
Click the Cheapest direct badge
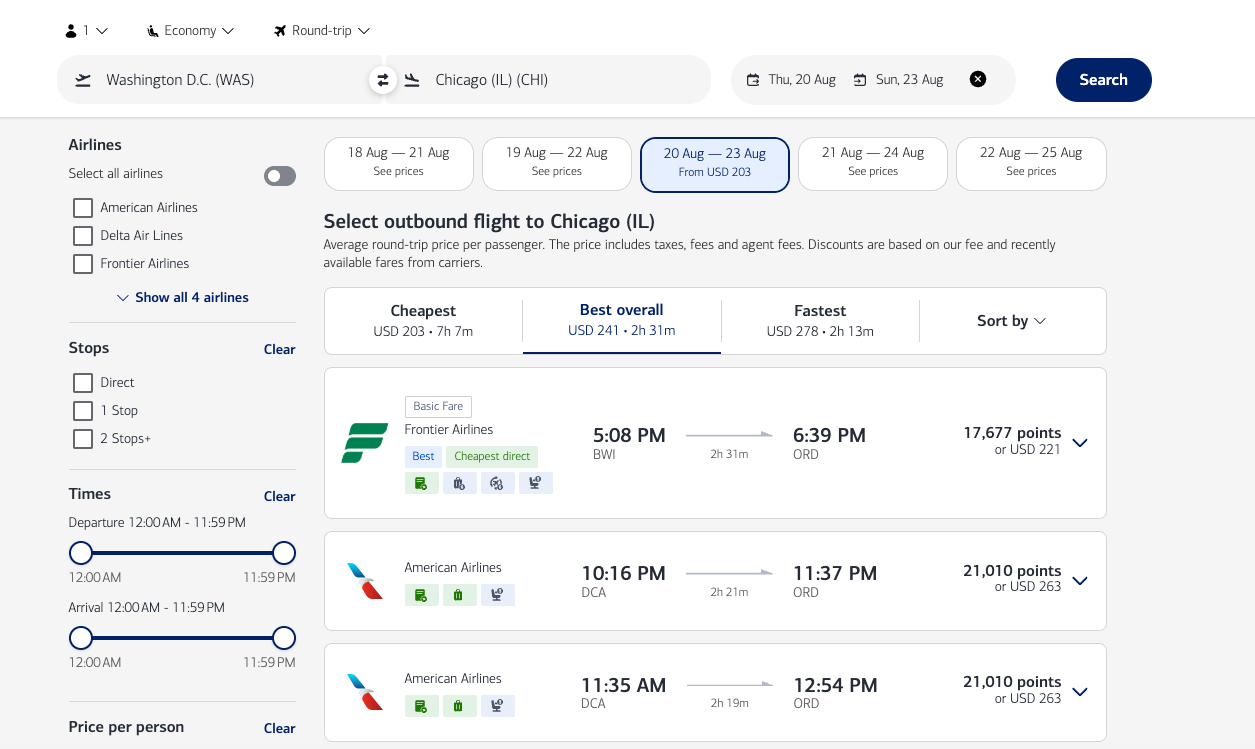pyautogui.click(x=492, y=456)
